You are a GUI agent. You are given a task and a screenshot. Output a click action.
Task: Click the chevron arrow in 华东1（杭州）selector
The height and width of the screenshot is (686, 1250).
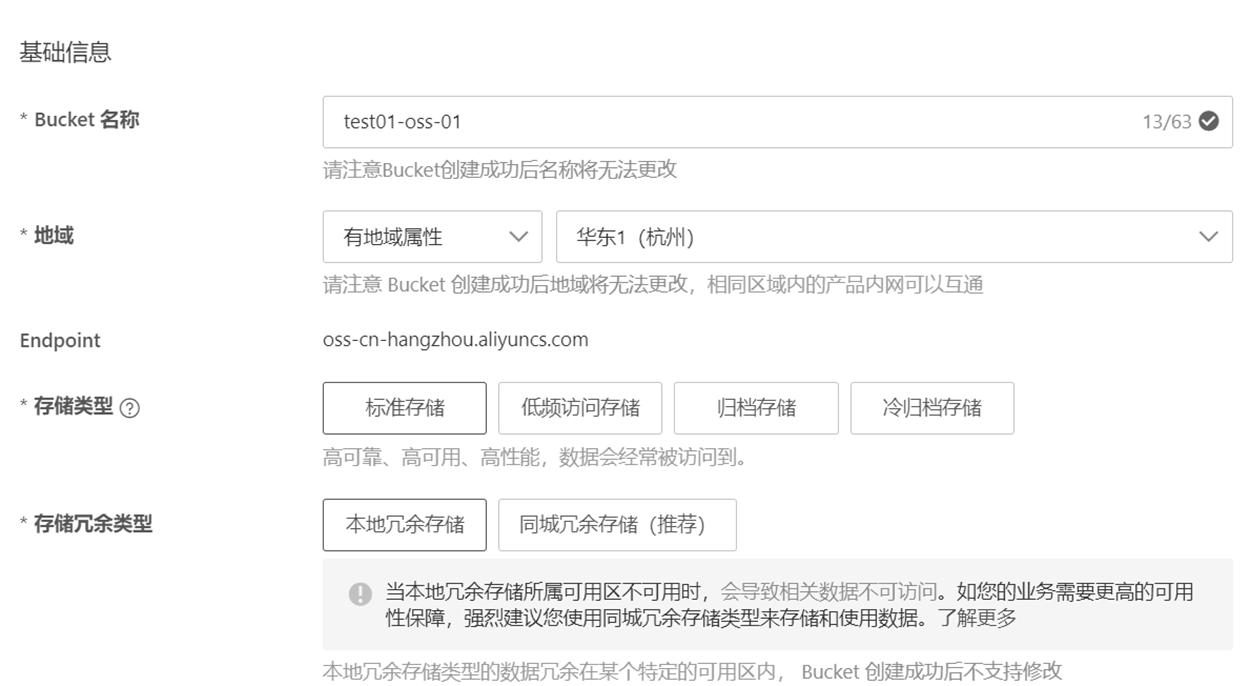(1208, 237)
